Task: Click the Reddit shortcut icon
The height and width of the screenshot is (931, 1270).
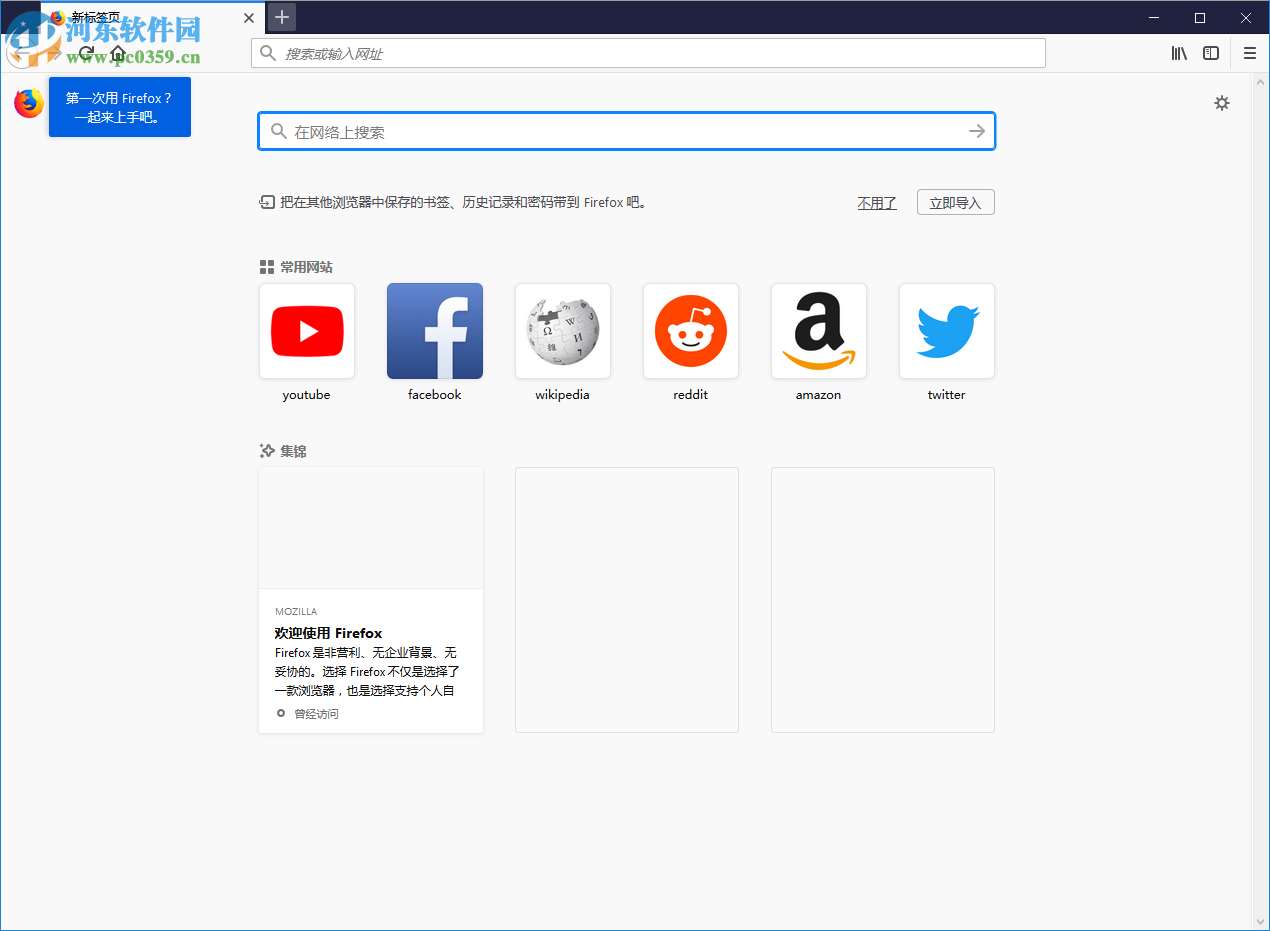Action: coord(690,331)
